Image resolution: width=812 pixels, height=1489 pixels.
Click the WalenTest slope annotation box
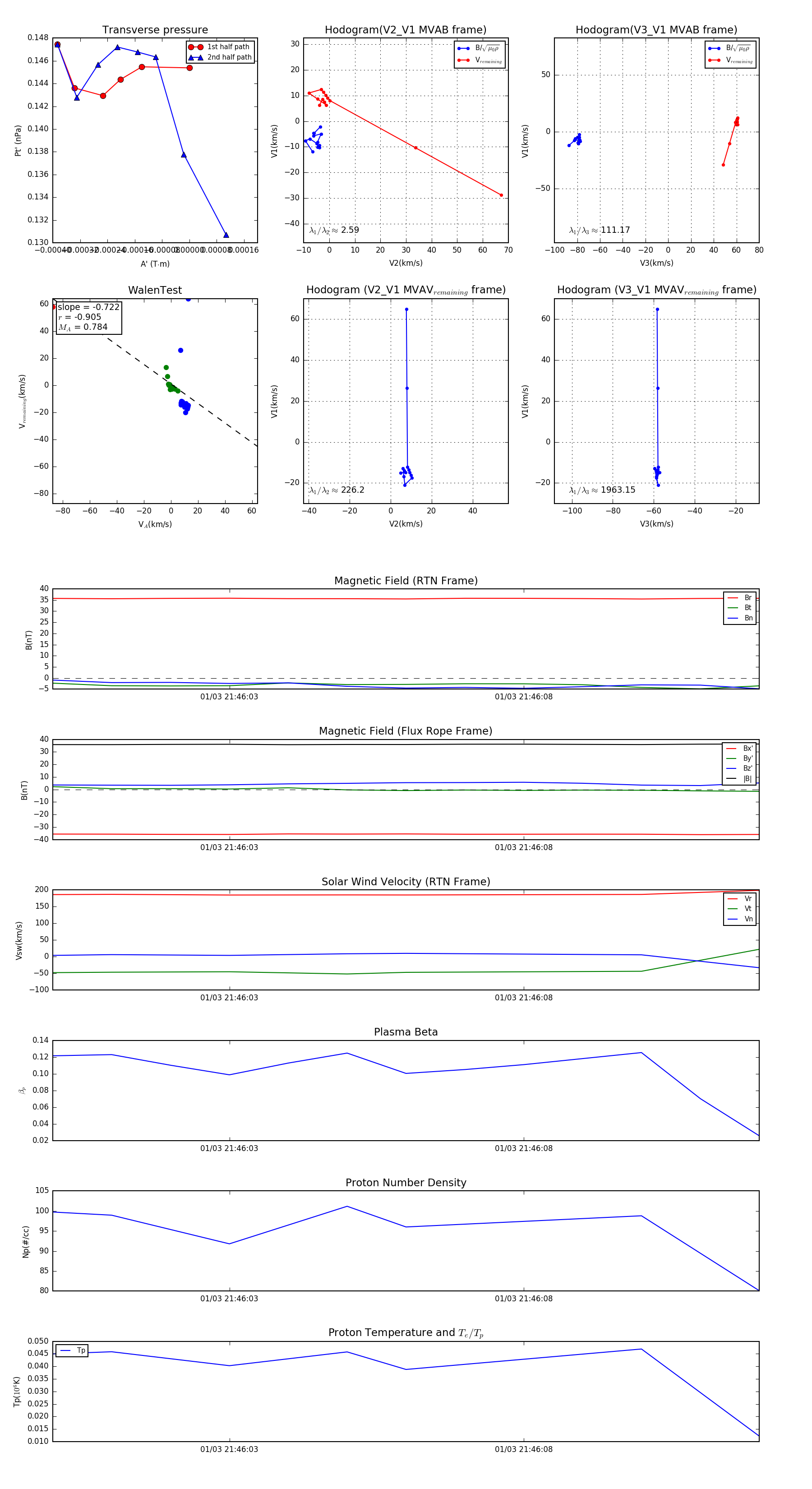pyautogui.click(x=88, y=317)
